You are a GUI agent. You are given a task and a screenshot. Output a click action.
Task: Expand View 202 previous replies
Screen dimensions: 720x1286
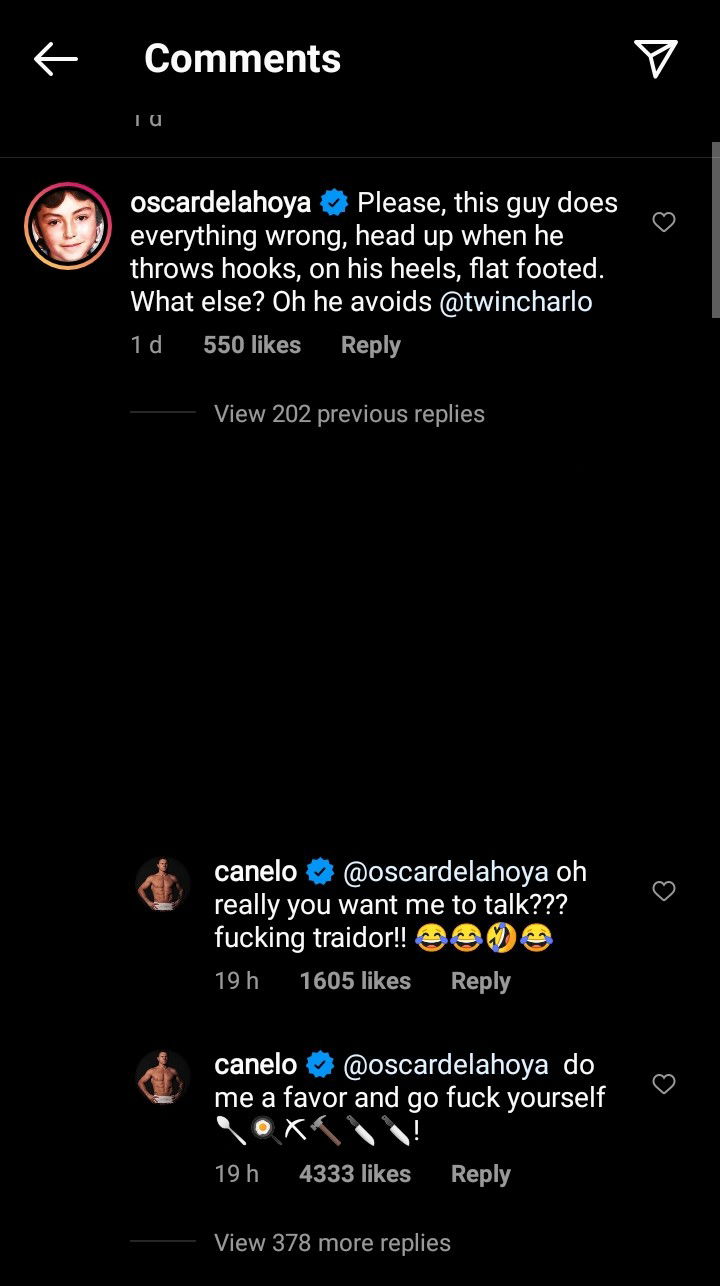(x=349, y=414)
